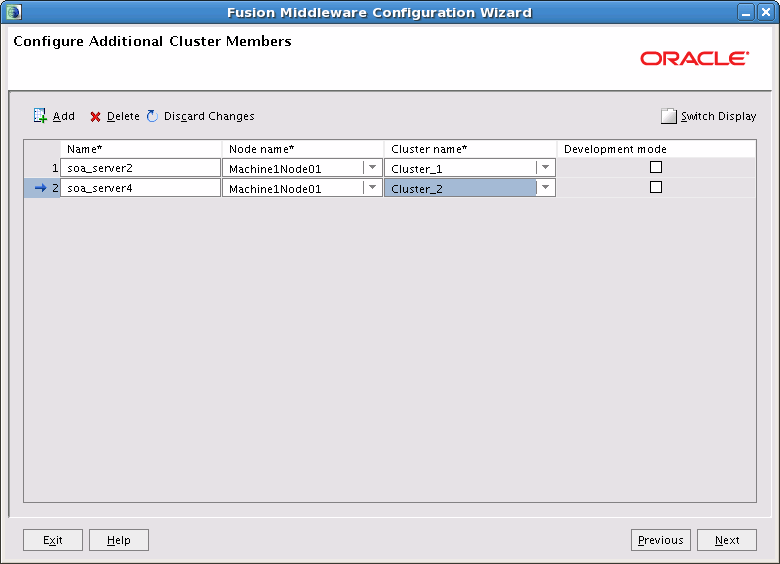Screen dimensions: 780x564
Task: Open Cluster_1 dropdown arrow
Action: [x=546, y=168]
